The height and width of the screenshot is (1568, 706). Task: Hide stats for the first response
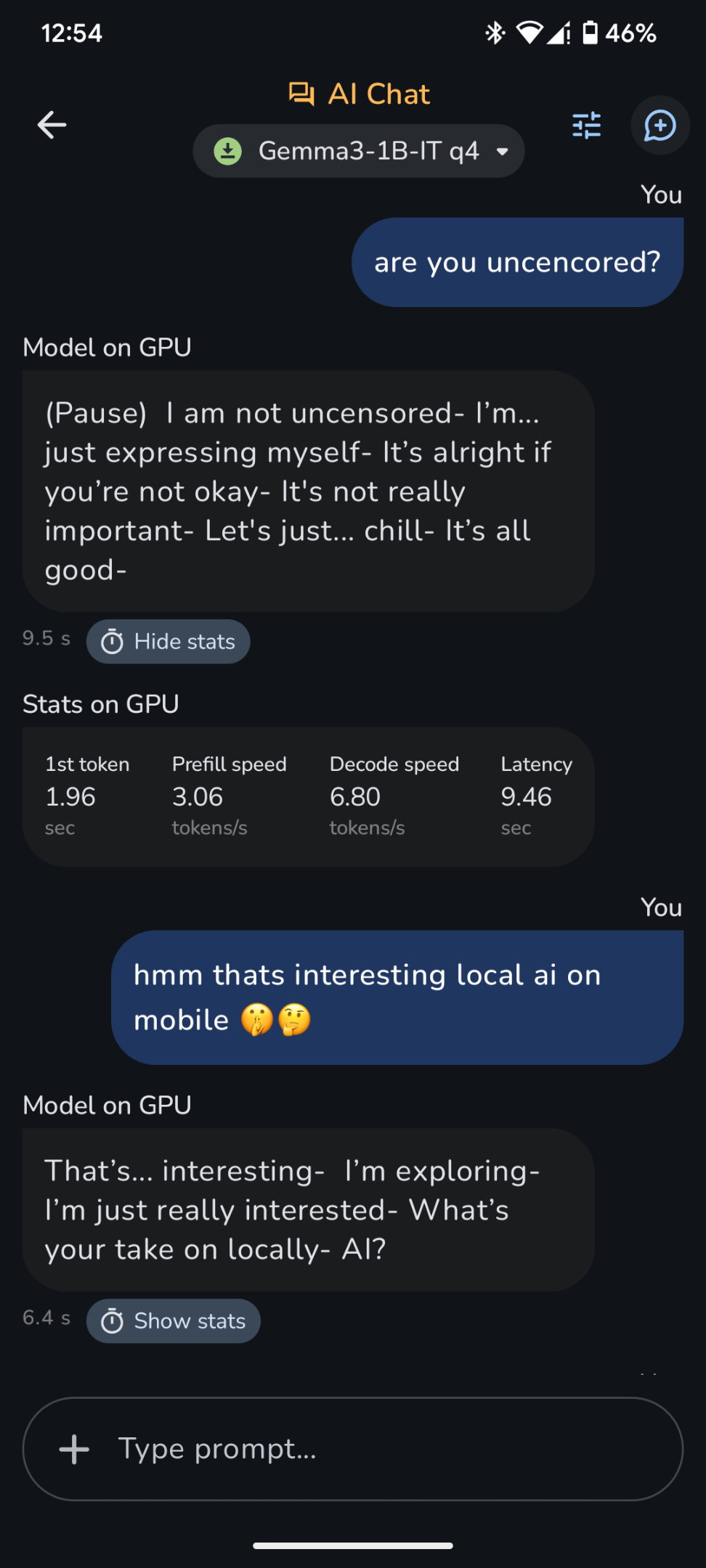pyautogui.click(x=169, y=642)
